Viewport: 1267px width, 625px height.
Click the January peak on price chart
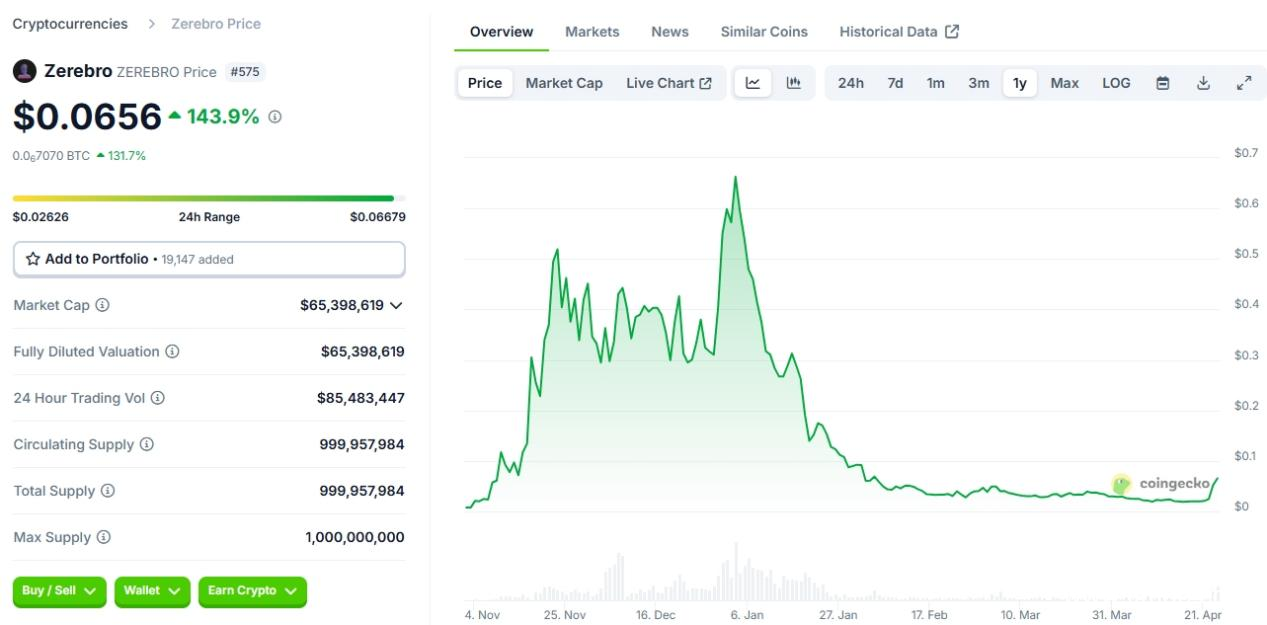pyautogui.click(x=735, y=178)
